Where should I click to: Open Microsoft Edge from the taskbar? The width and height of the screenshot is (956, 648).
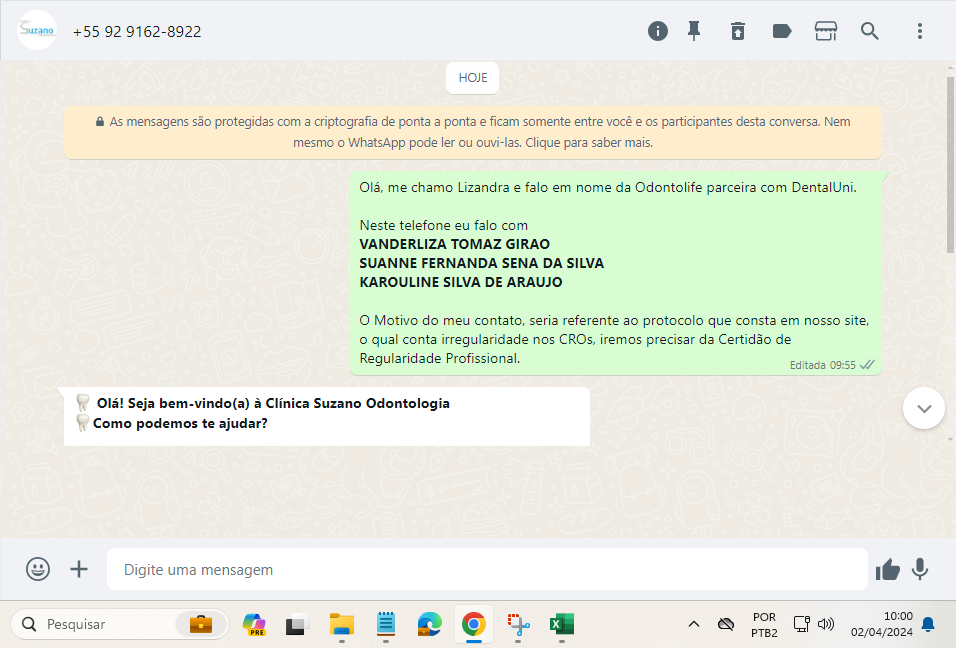429,624
